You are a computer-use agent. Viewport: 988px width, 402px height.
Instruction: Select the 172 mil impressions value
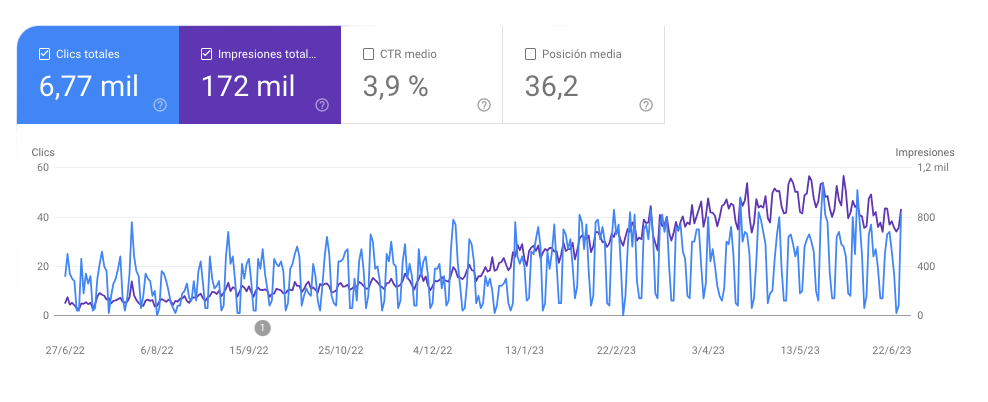[x=248, y=87]
